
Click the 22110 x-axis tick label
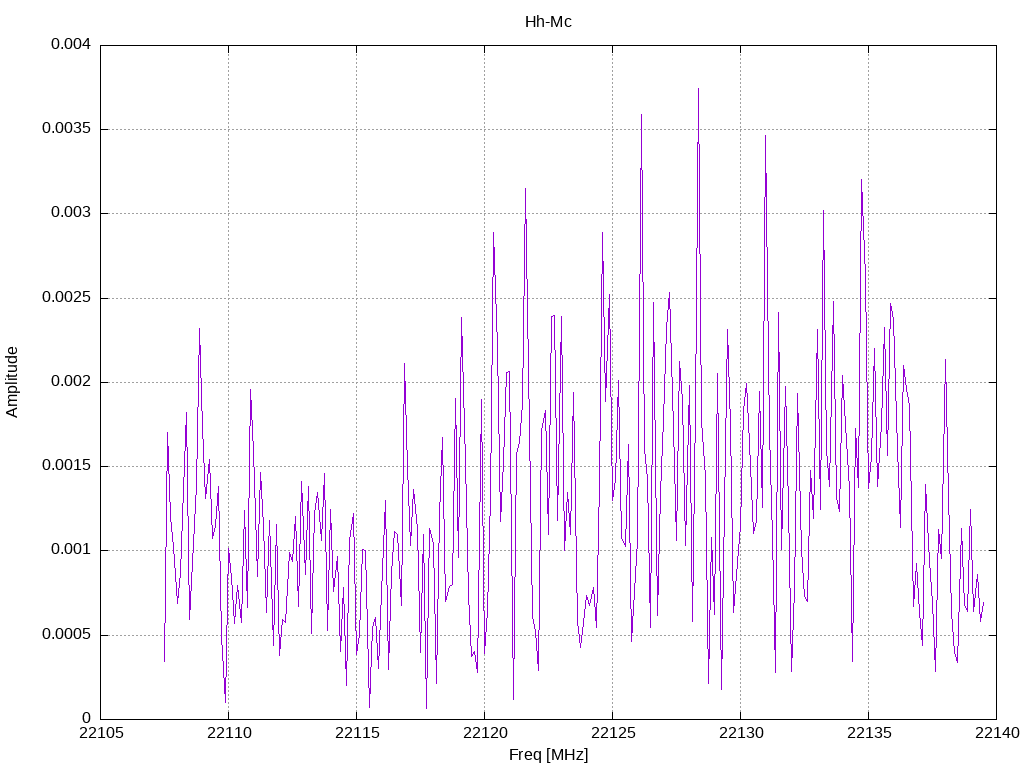tap(229, 733)
